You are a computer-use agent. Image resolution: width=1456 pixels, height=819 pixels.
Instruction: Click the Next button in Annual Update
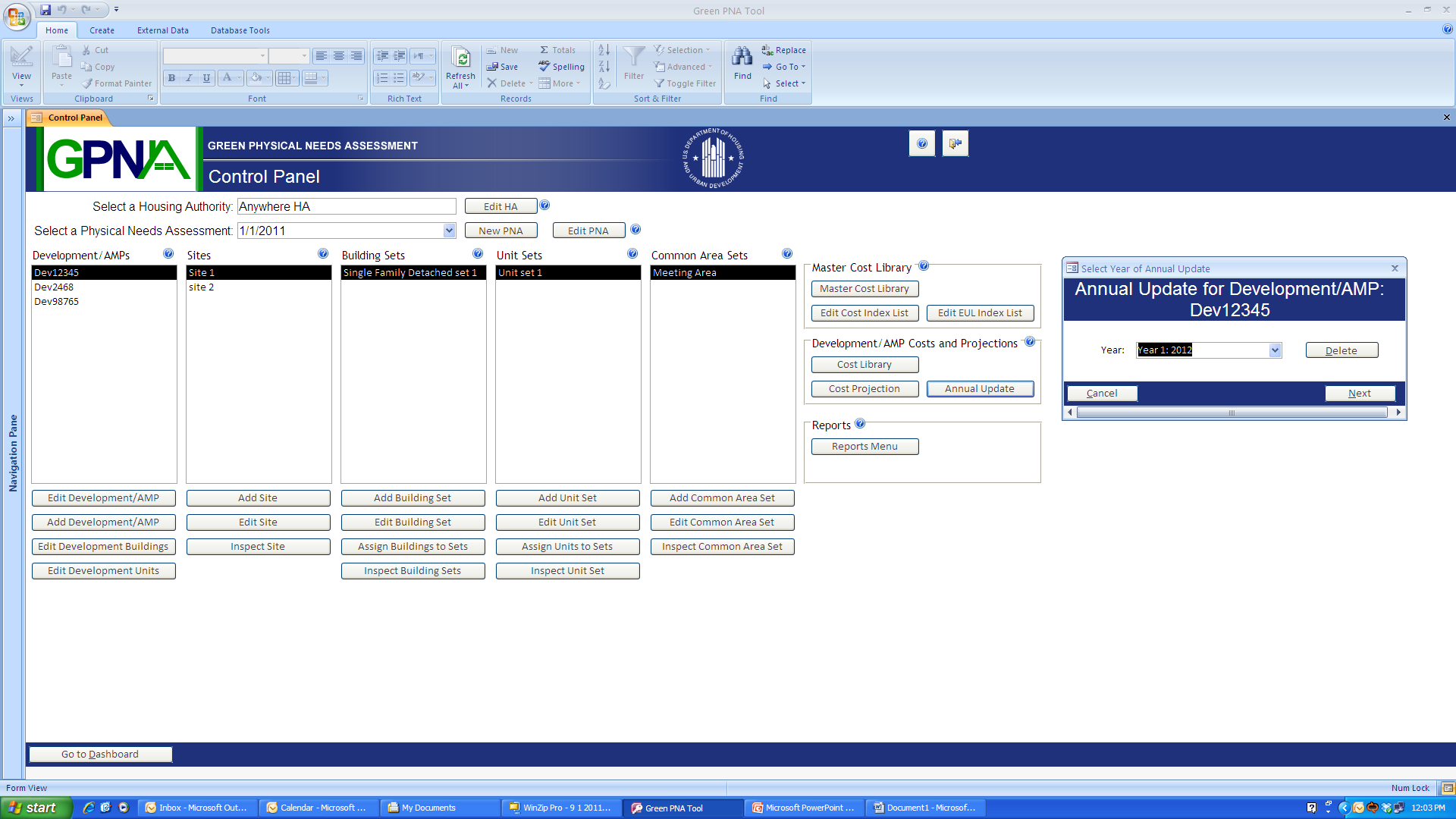pyautogui.click(x=1359, y=394)
